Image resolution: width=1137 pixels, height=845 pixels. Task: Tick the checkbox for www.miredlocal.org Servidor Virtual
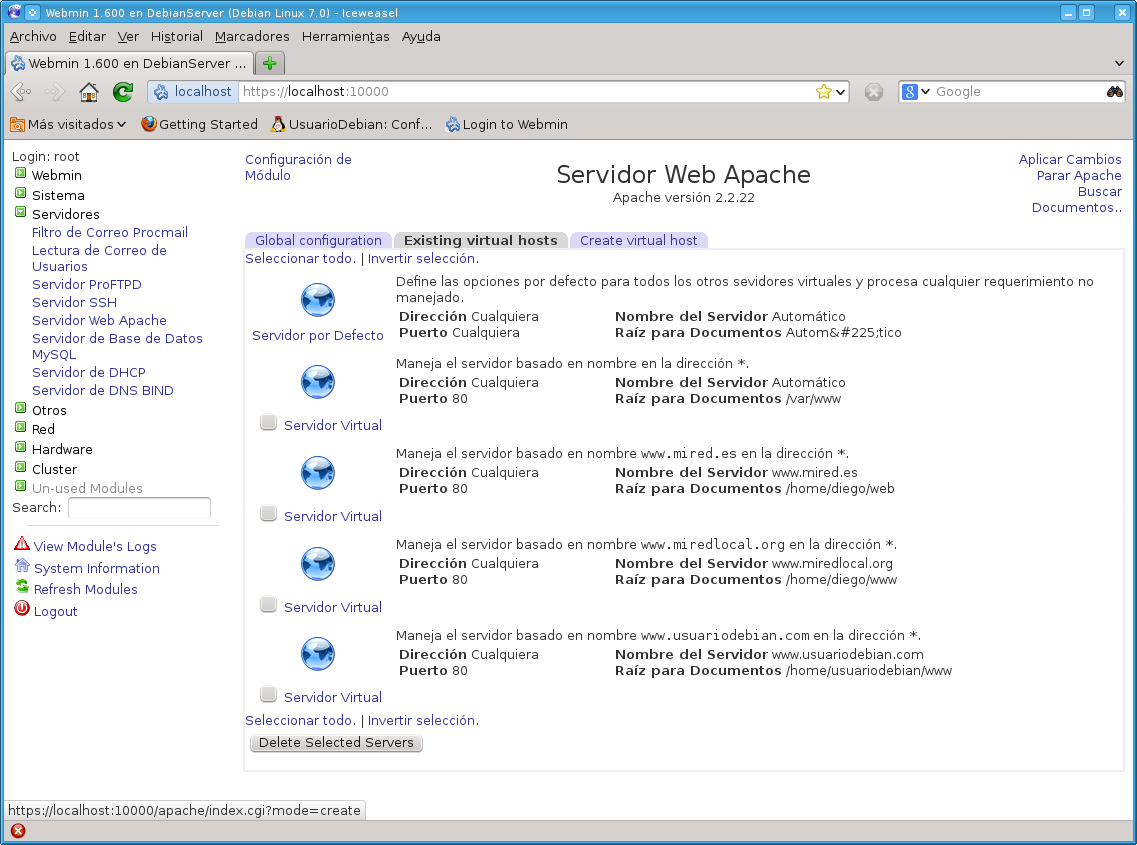(x=268, y=604)
